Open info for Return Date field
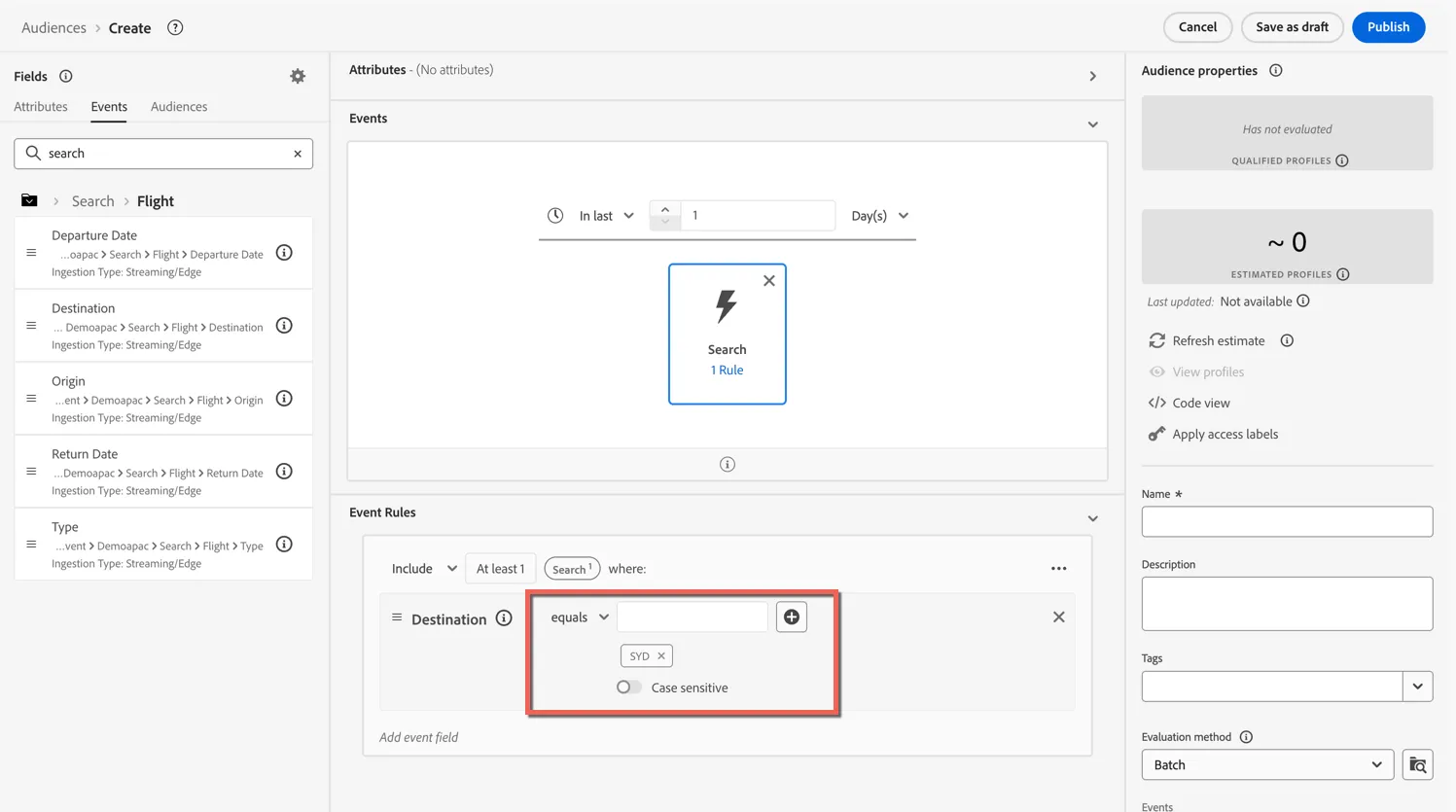1456x812 pixels. (x=284, y=472)
